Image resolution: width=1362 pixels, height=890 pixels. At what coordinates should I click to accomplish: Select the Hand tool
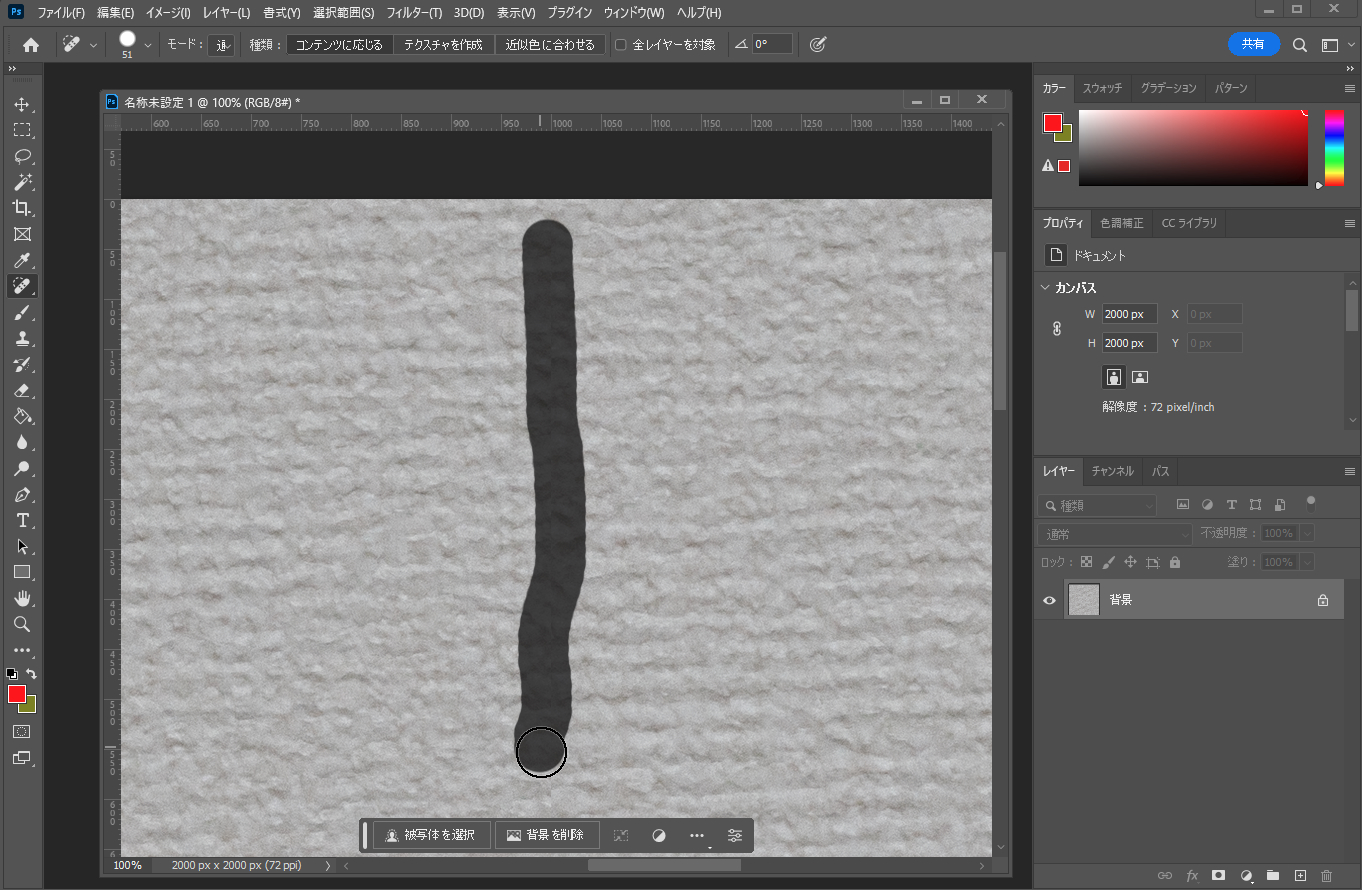[x=22, y=598]
